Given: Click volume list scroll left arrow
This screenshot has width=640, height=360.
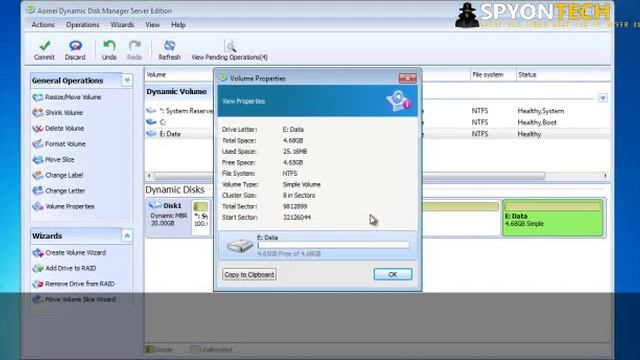Looking at the screenshot, I should point(149,176).
